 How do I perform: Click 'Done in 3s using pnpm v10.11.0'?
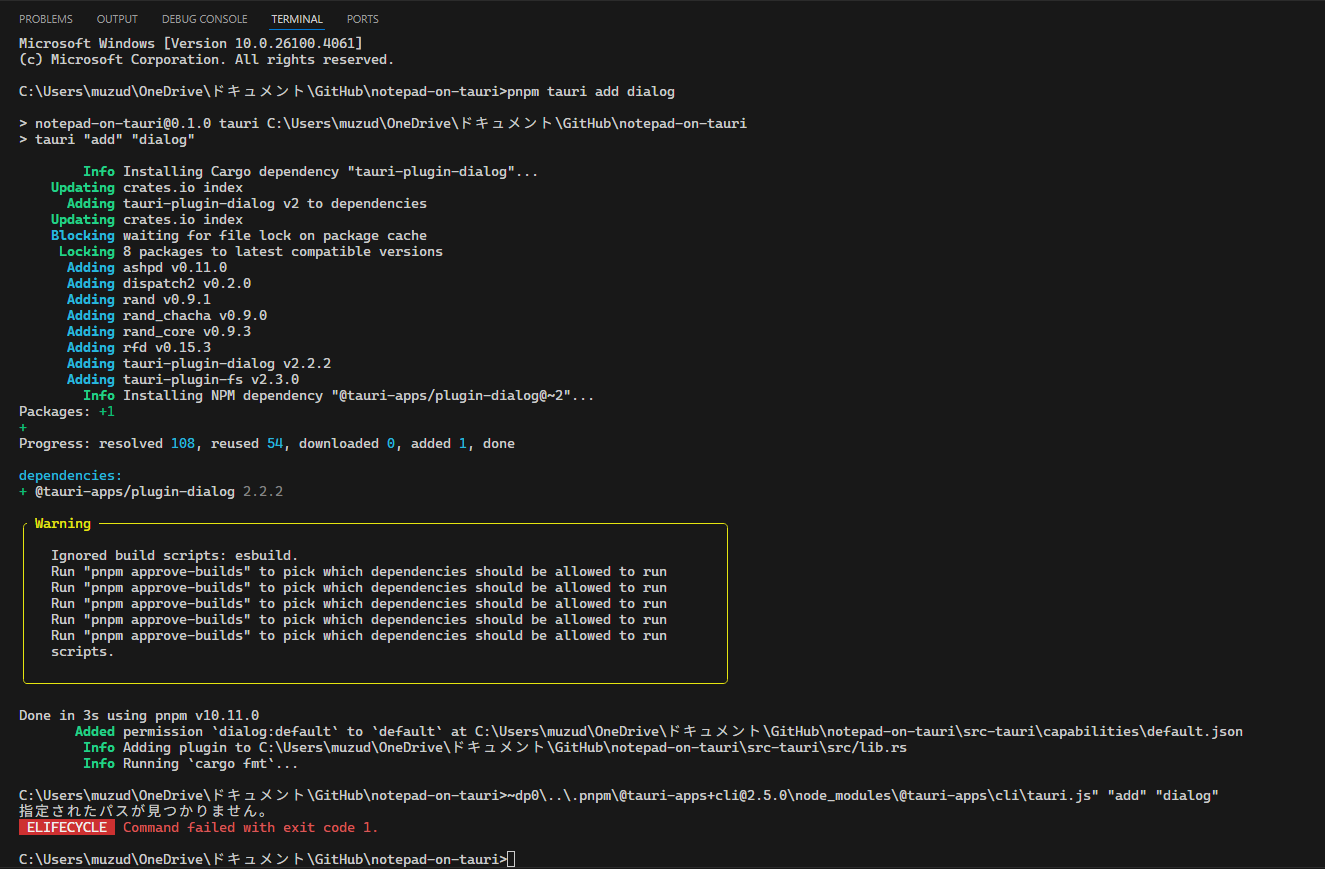[x=139, y=716]
